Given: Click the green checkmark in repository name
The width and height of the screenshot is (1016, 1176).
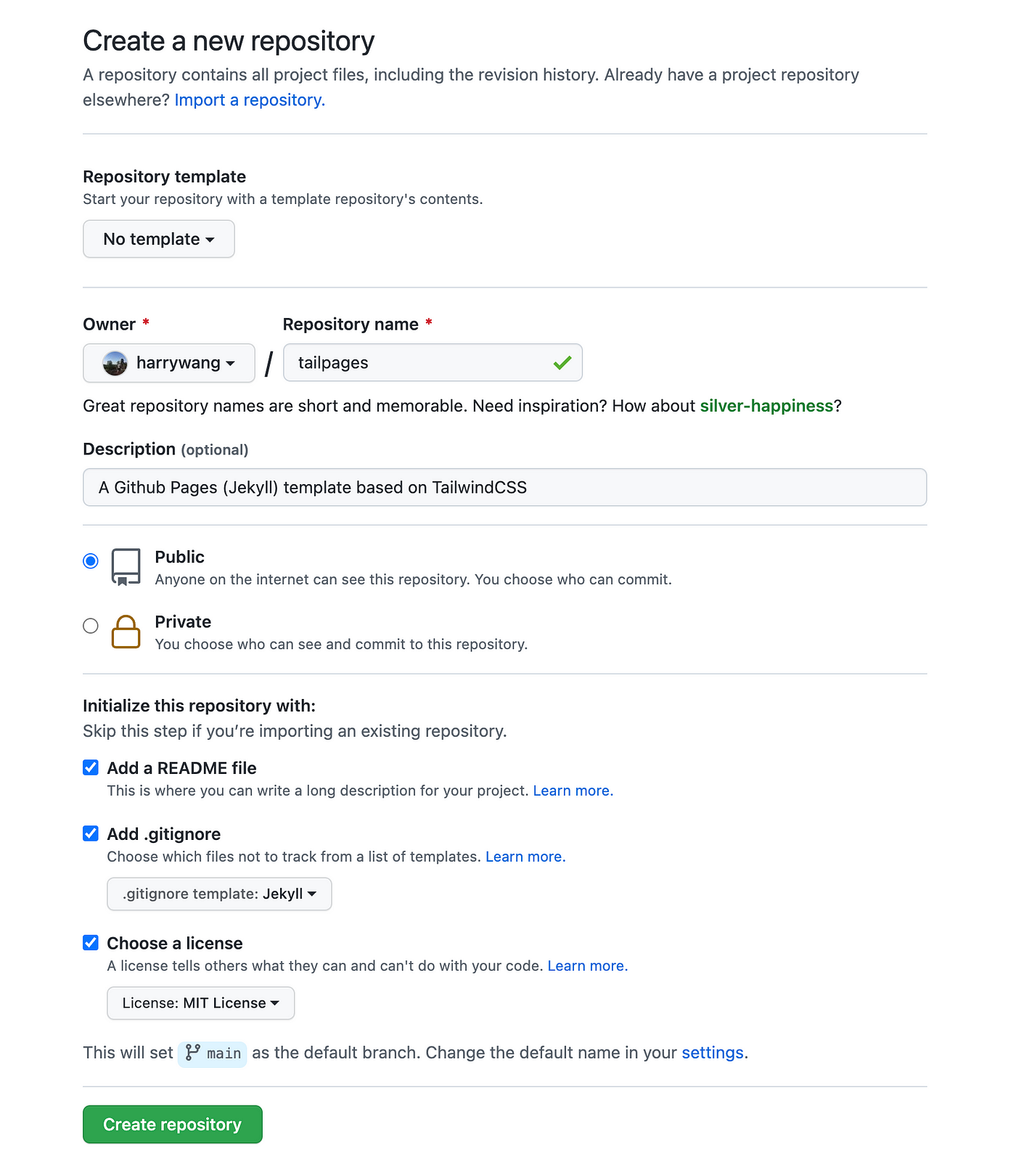Looking at the screenshot, I should [562, 362].
